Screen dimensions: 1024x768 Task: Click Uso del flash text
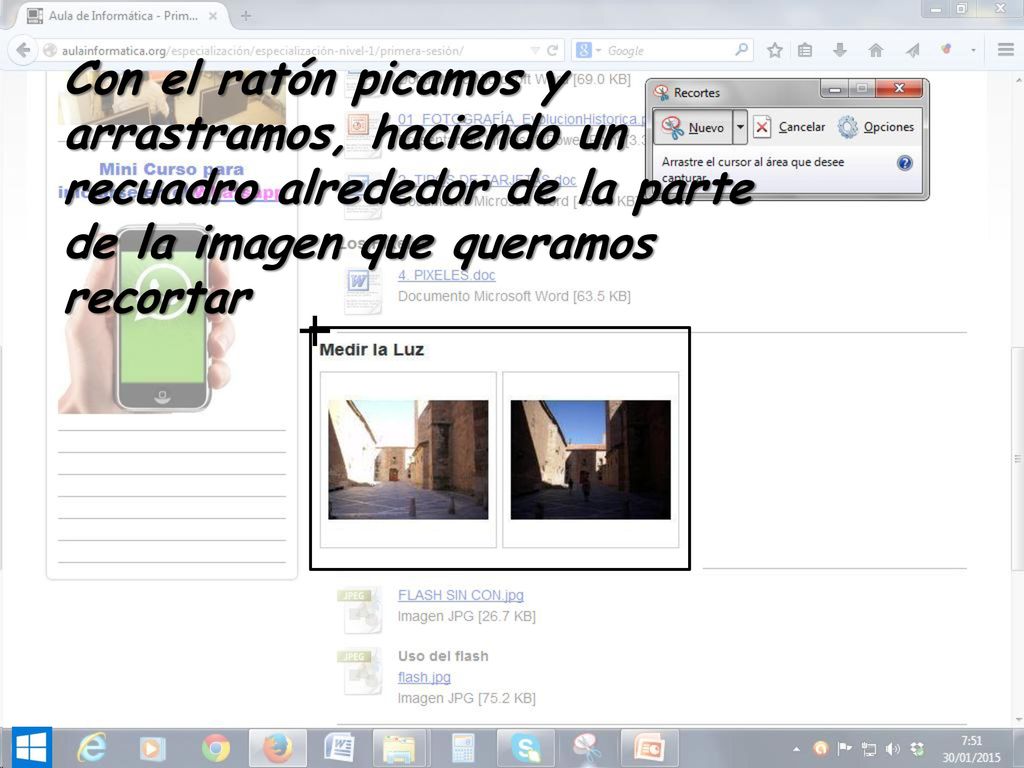(443, 656)
